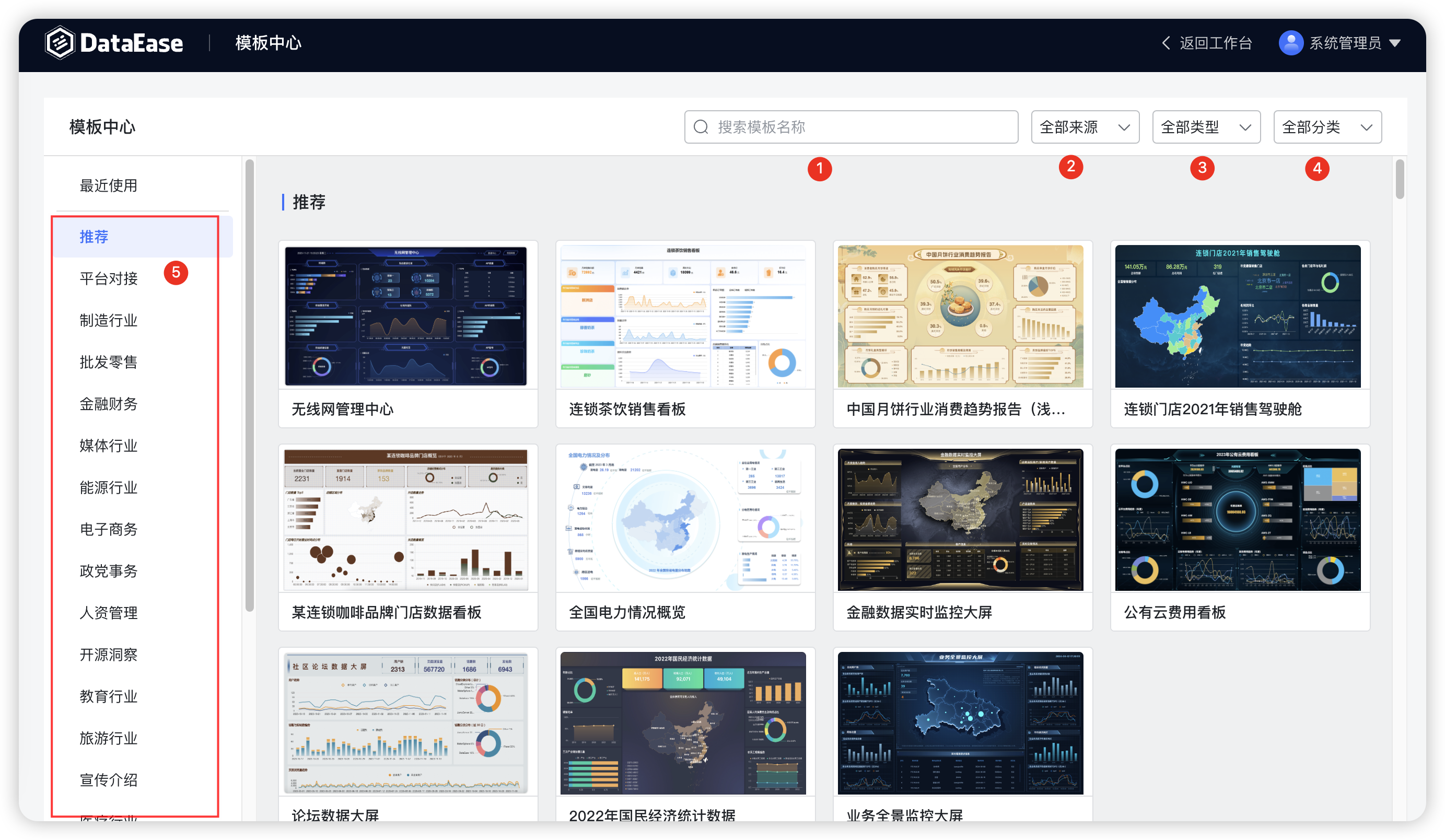Open the 金融财务 template category
This screenshot has width=1445, height=840.
click(108, 404)
